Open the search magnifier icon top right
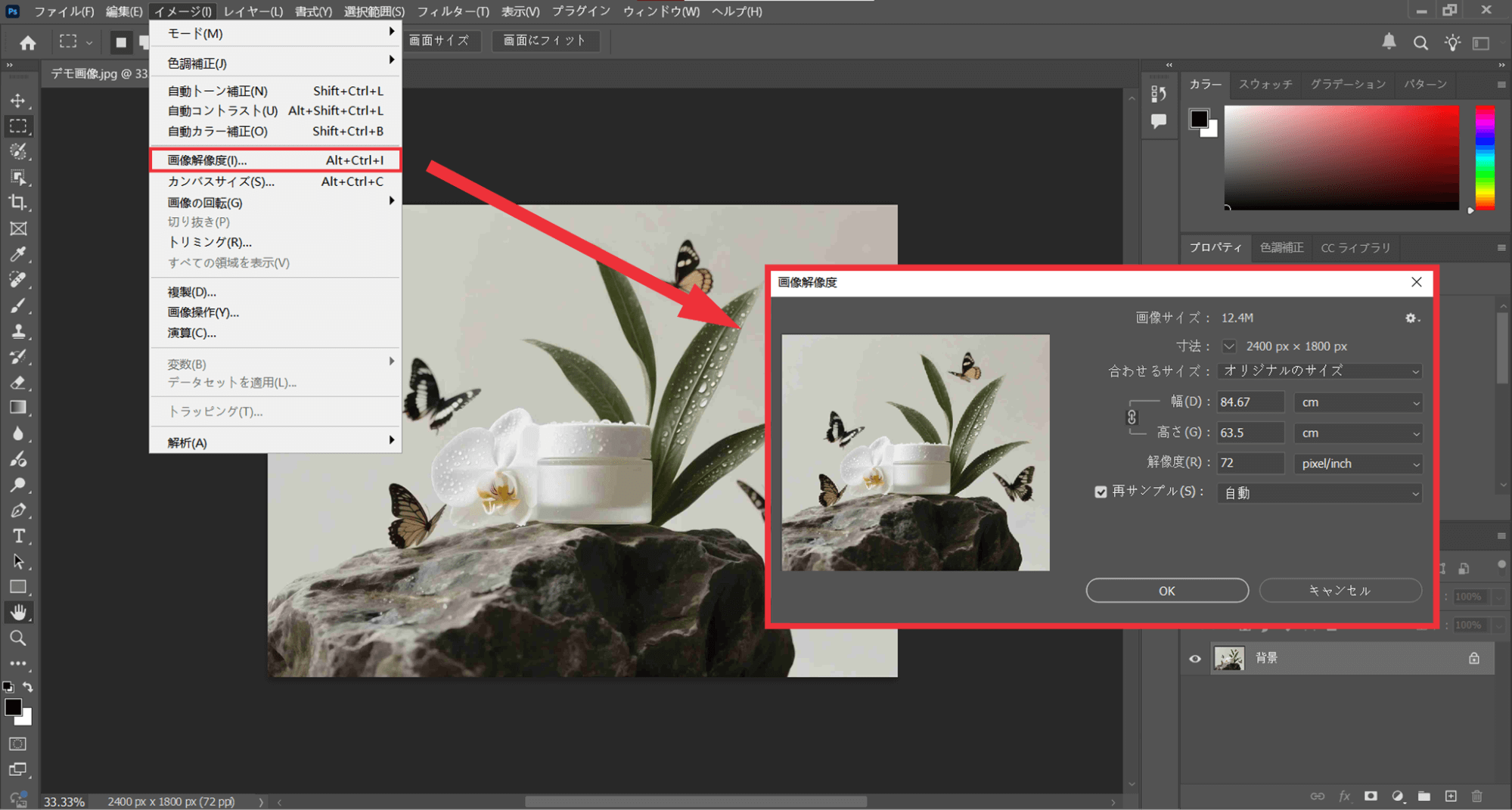Screen dimensions: 1512x810 click(1420, 43)
